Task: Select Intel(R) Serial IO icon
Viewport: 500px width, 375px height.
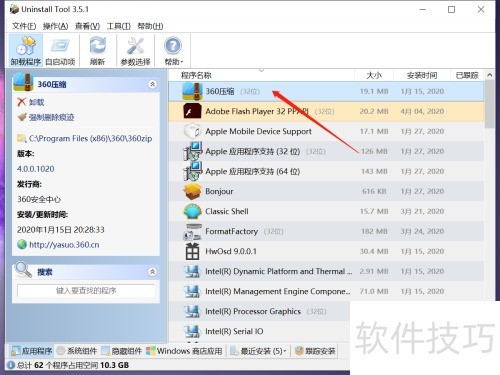Action: 192,331
